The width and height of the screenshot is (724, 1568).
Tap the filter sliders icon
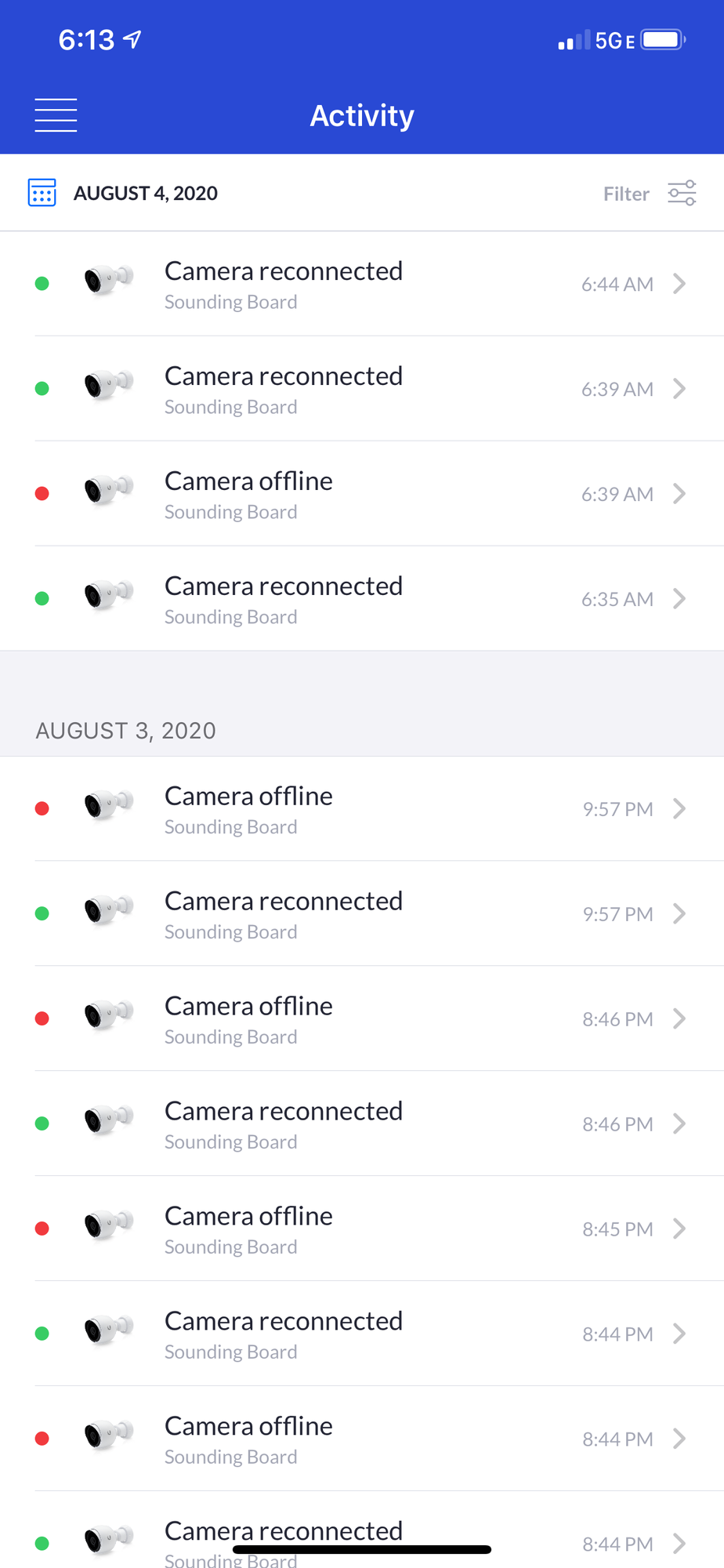point(682,193)
